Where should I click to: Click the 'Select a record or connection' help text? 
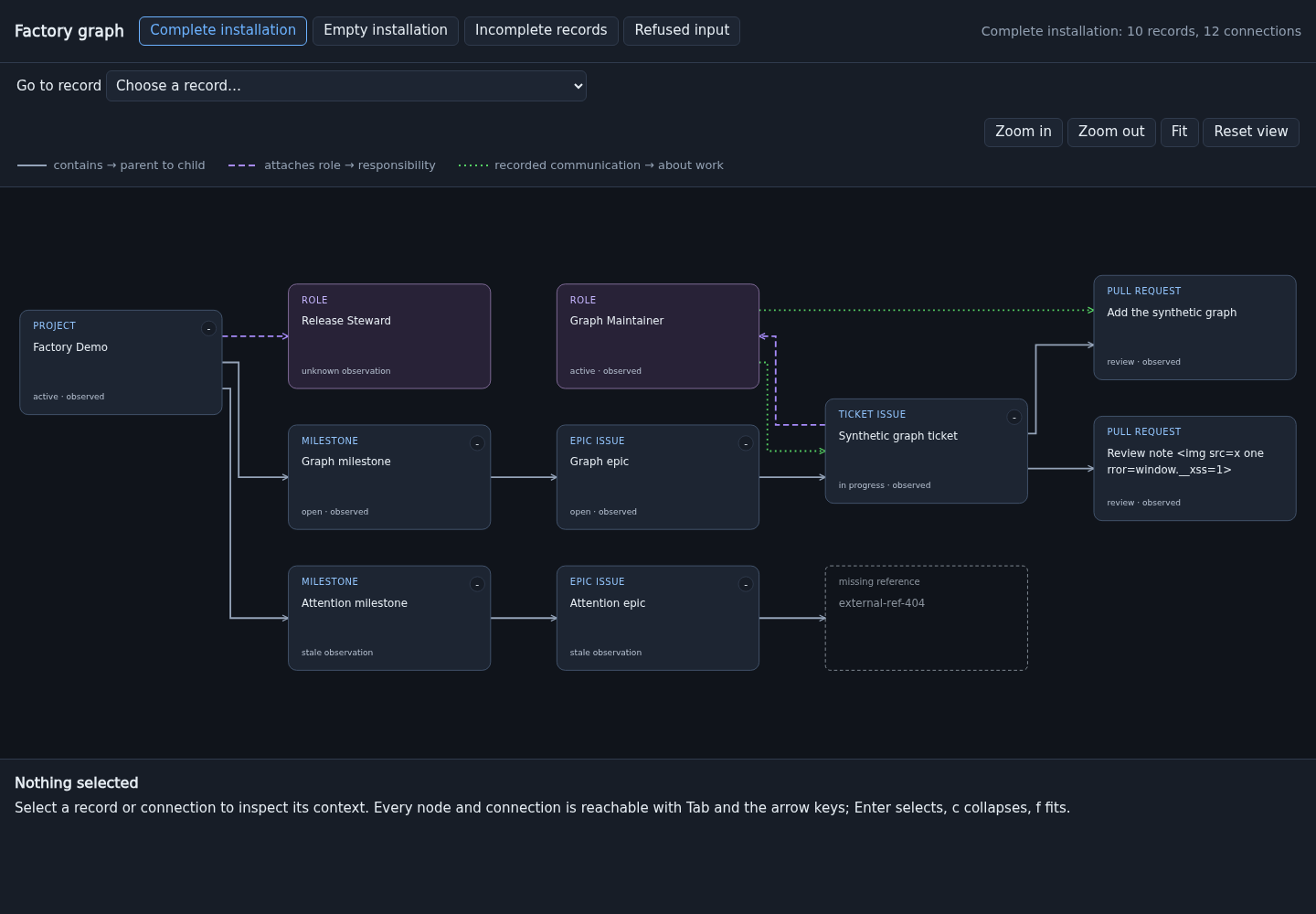point(542,808)
